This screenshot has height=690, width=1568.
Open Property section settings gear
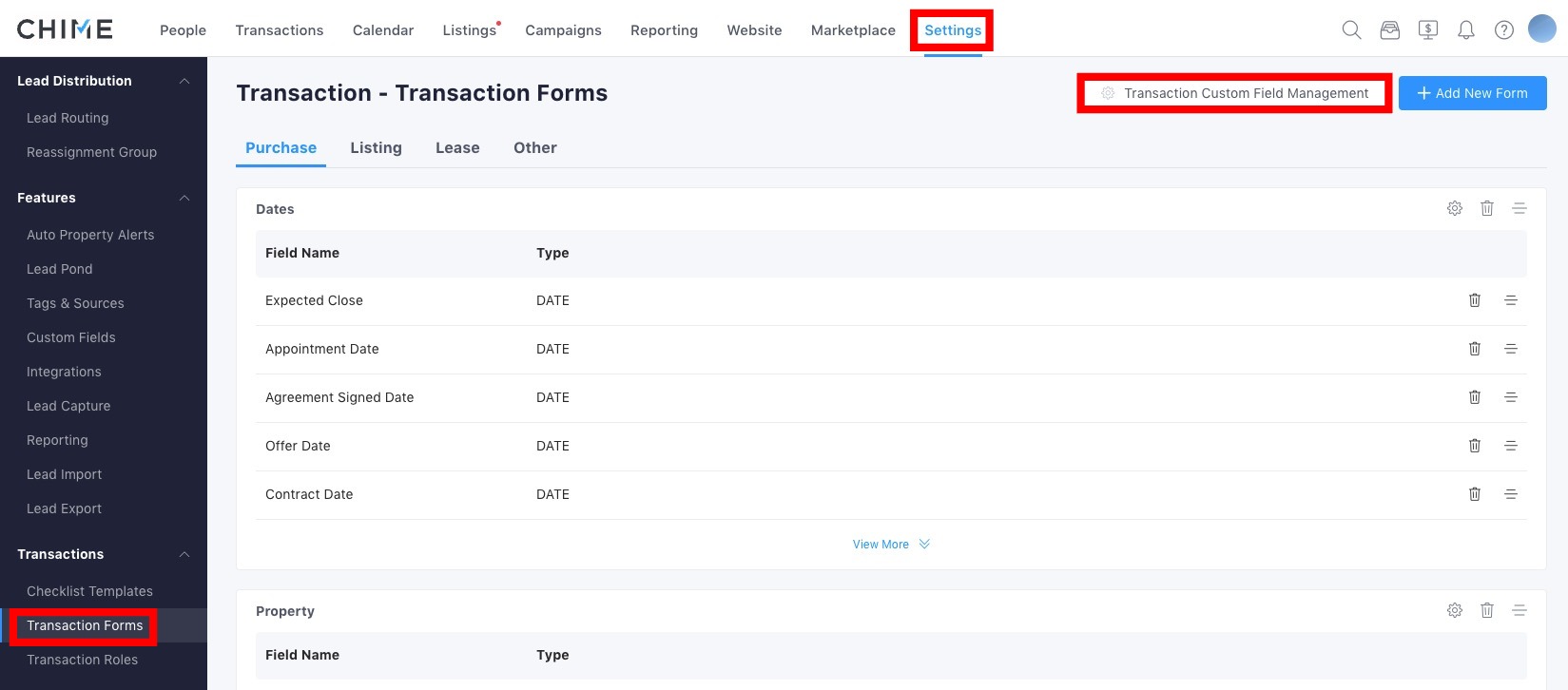click(1455, 610)
